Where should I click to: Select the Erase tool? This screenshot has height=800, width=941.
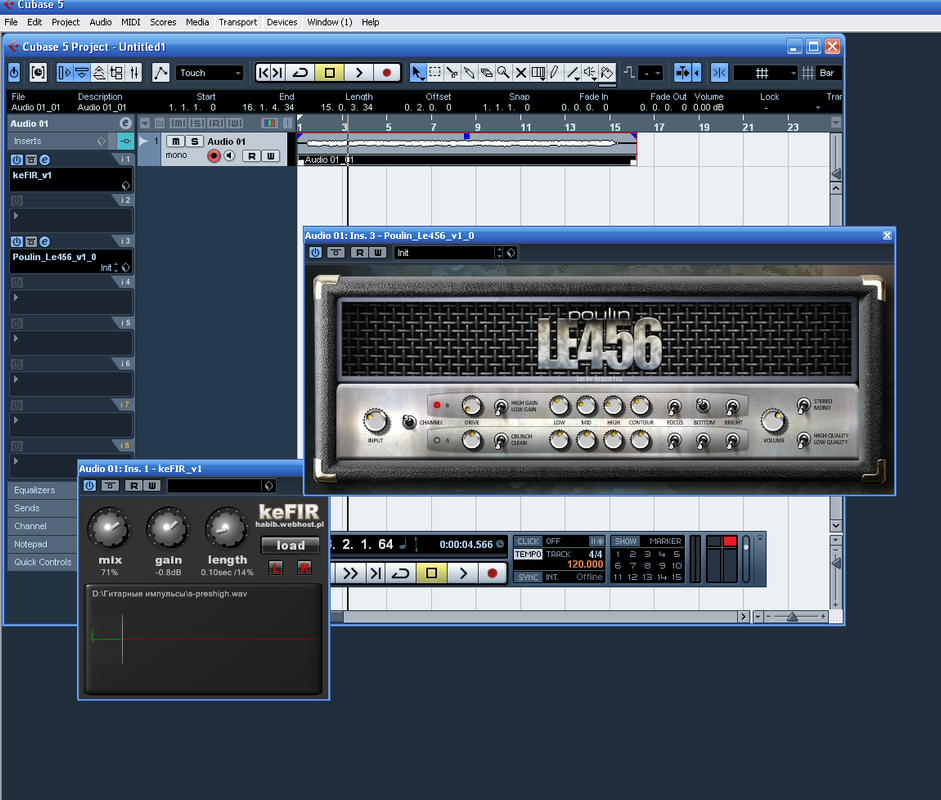pos(487,73)
